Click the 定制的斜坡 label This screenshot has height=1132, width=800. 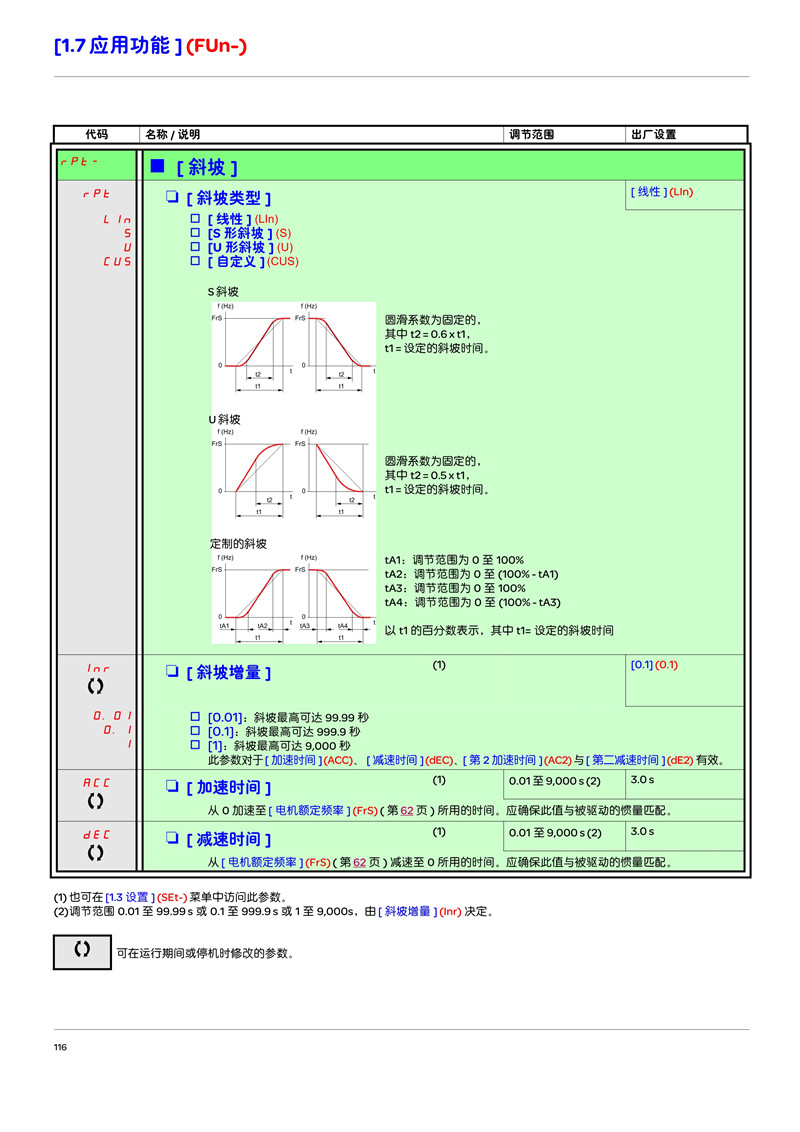[238, 544]
